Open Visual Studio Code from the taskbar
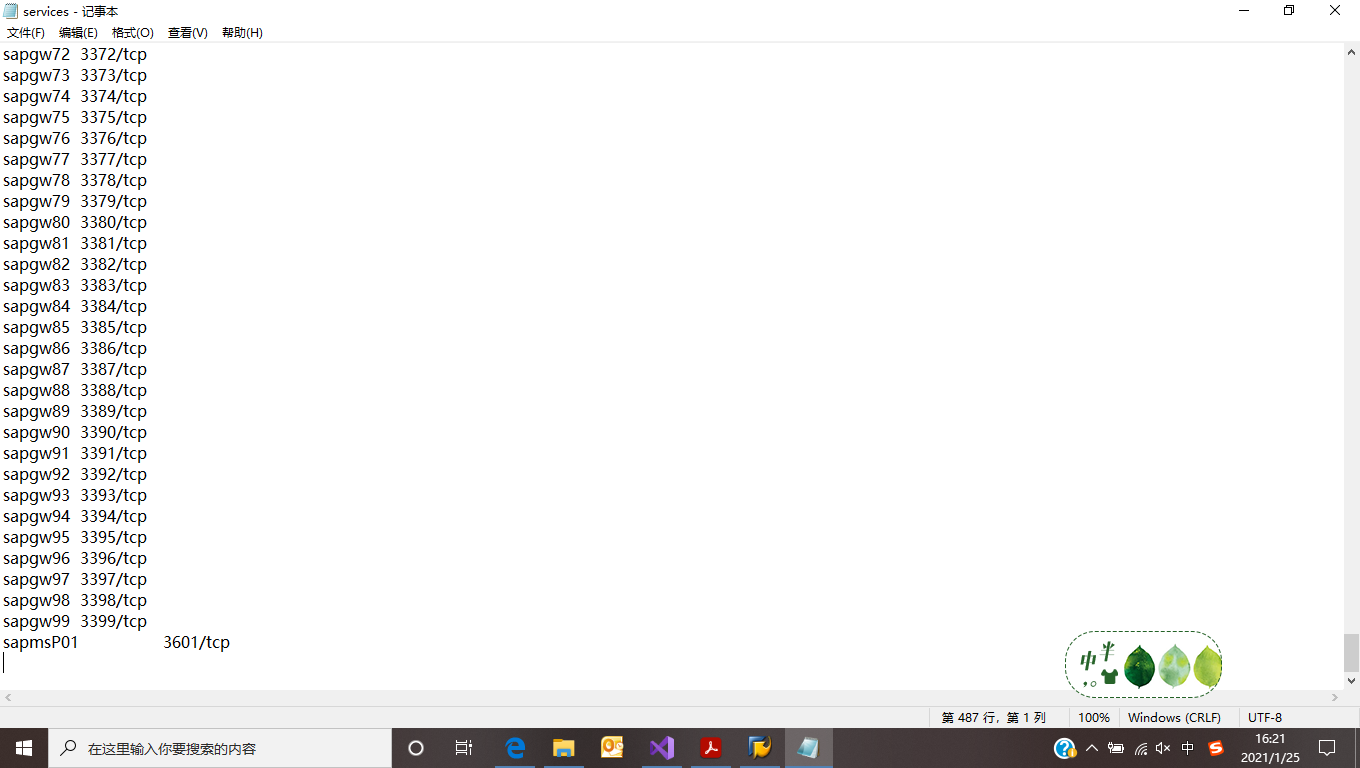The image size is (1360, 768). tap(662, 747)
